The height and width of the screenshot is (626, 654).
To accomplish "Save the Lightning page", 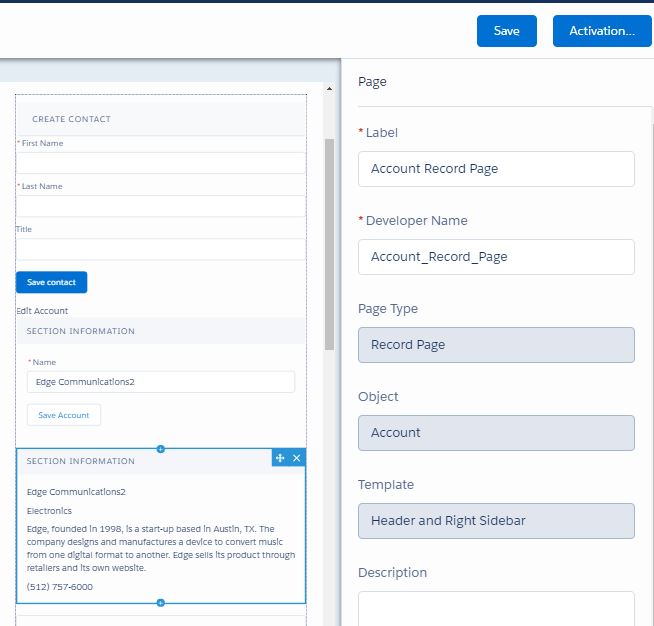I will coord(507,31).
